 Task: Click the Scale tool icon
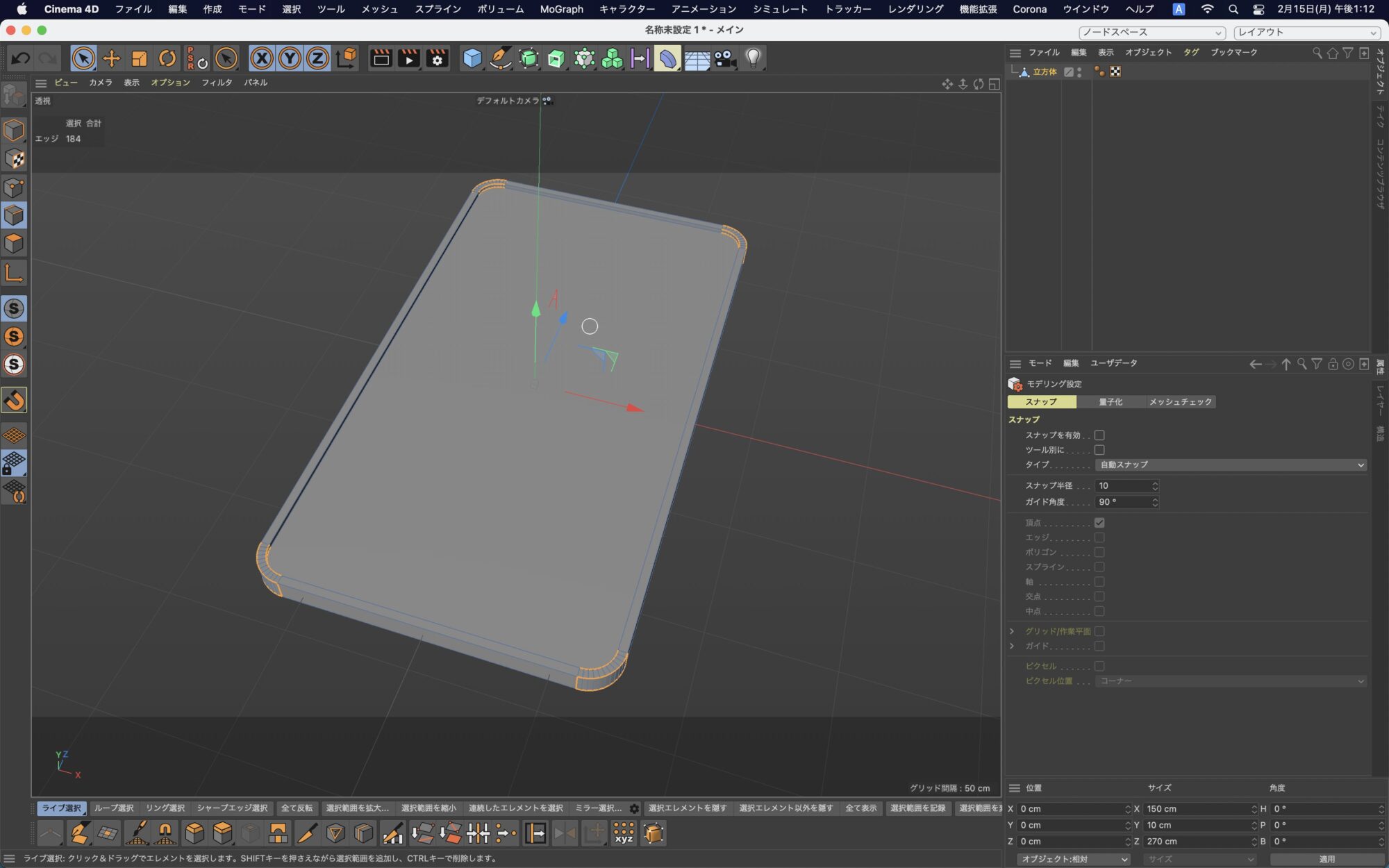pyautogui.click(x=139, y=58)
